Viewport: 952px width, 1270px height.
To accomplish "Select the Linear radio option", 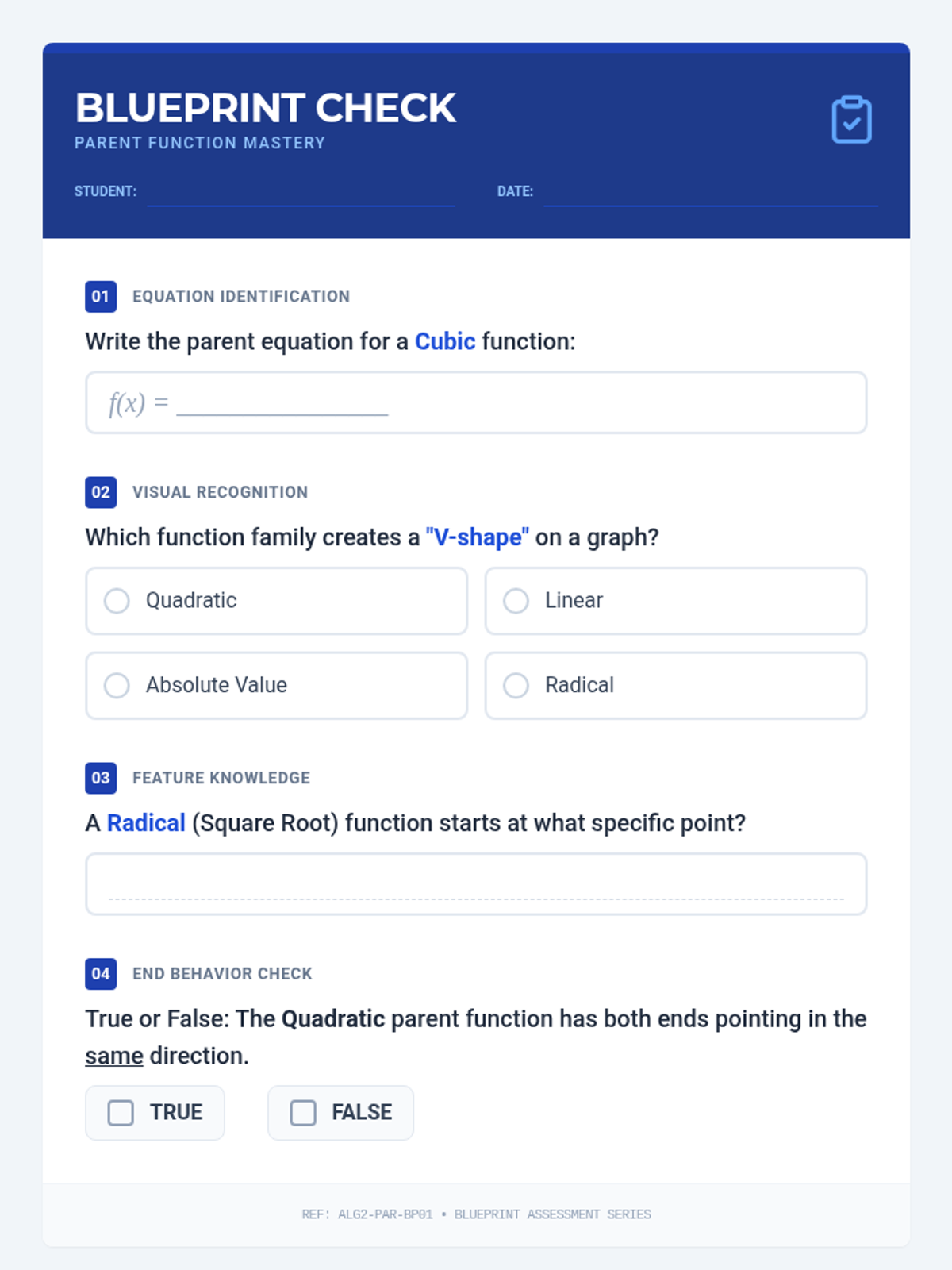I will [x=516, y=601].
